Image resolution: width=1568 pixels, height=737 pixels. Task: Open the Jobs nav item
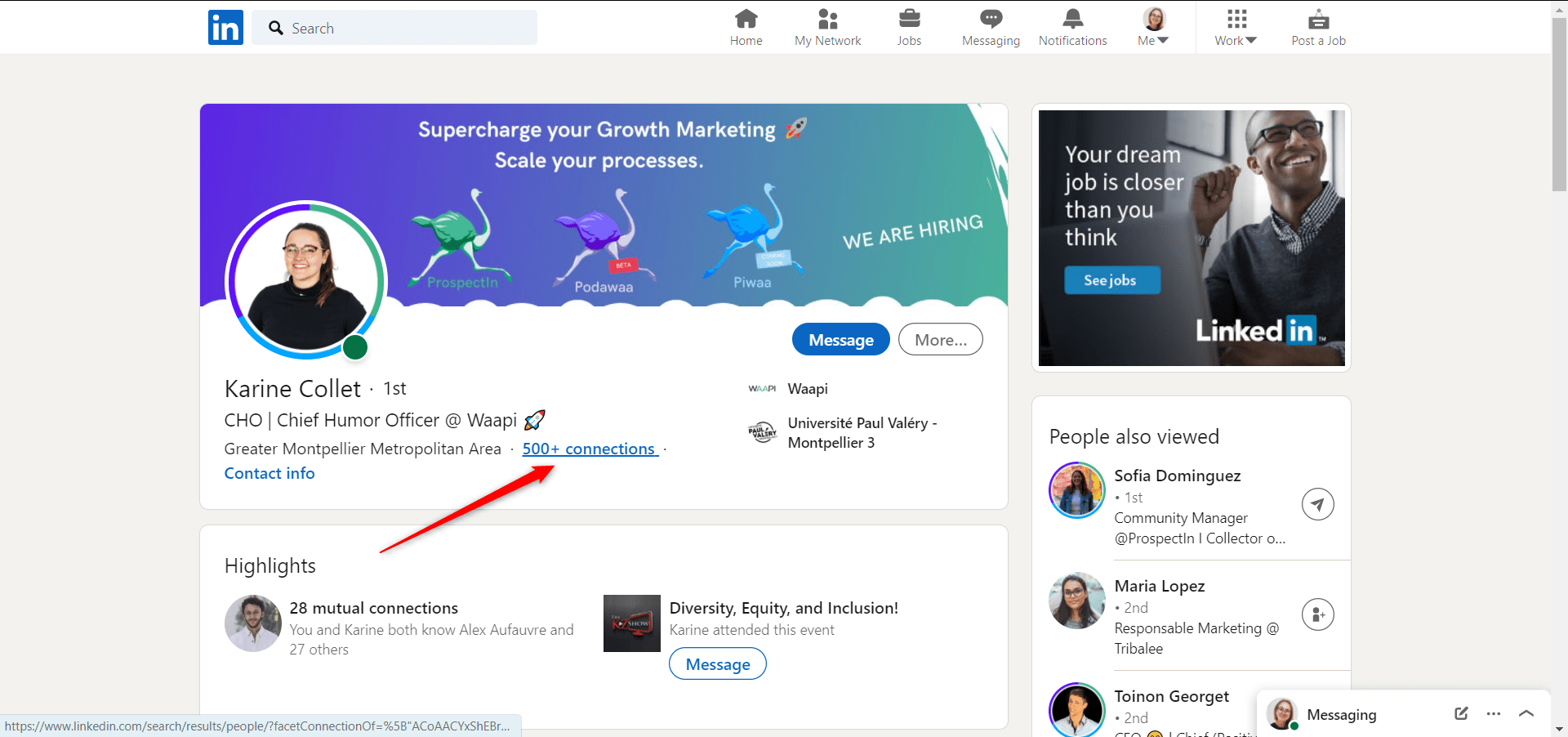click(909, 28)
